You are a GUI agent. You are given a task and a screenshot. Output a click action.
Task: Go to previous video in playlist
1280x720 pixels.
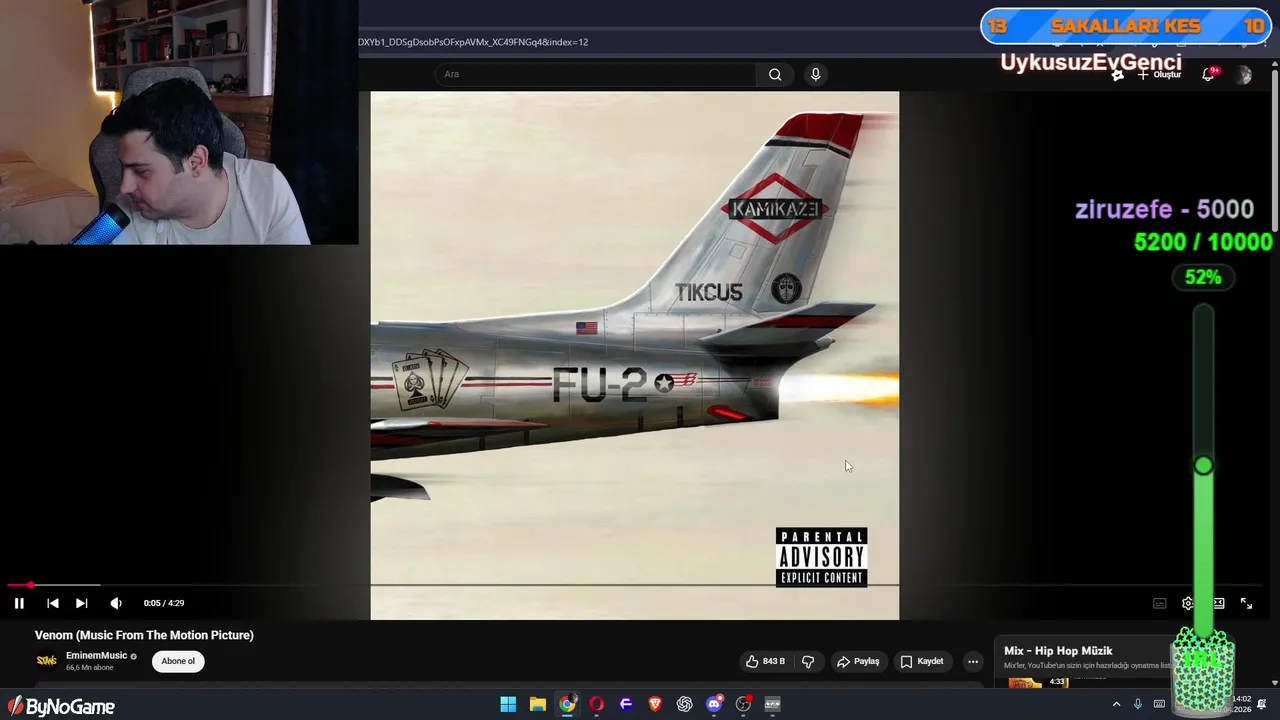point(53,603)
